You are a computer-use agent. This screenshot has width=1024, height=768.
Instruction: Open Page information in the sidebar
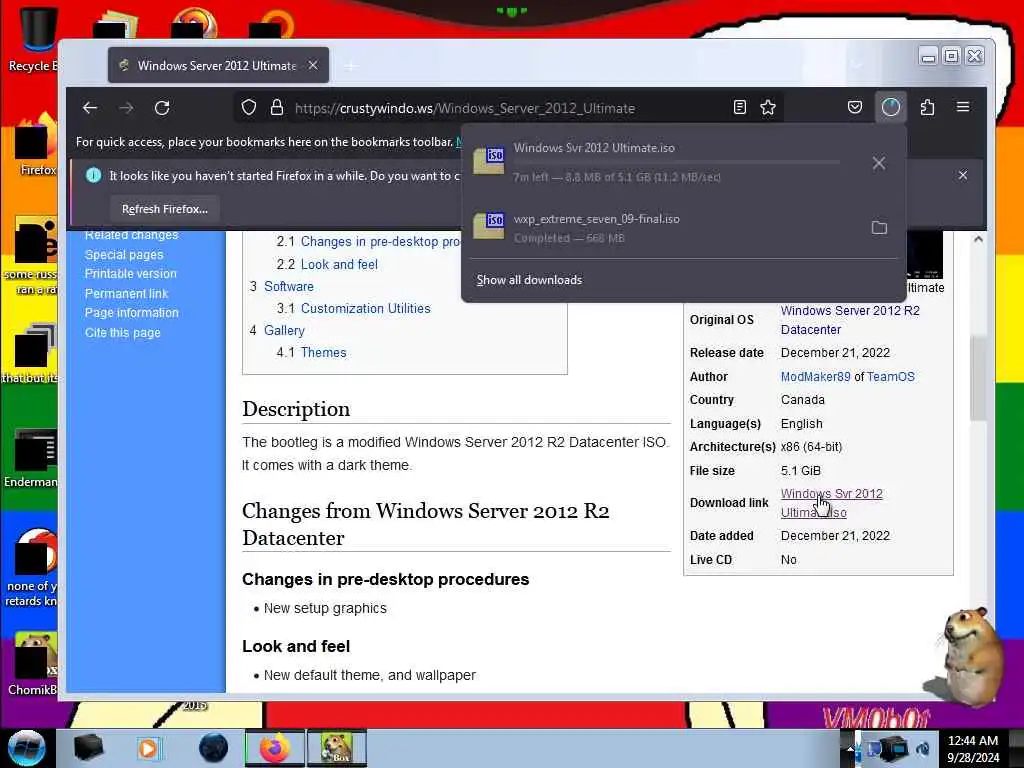point(131,313)
